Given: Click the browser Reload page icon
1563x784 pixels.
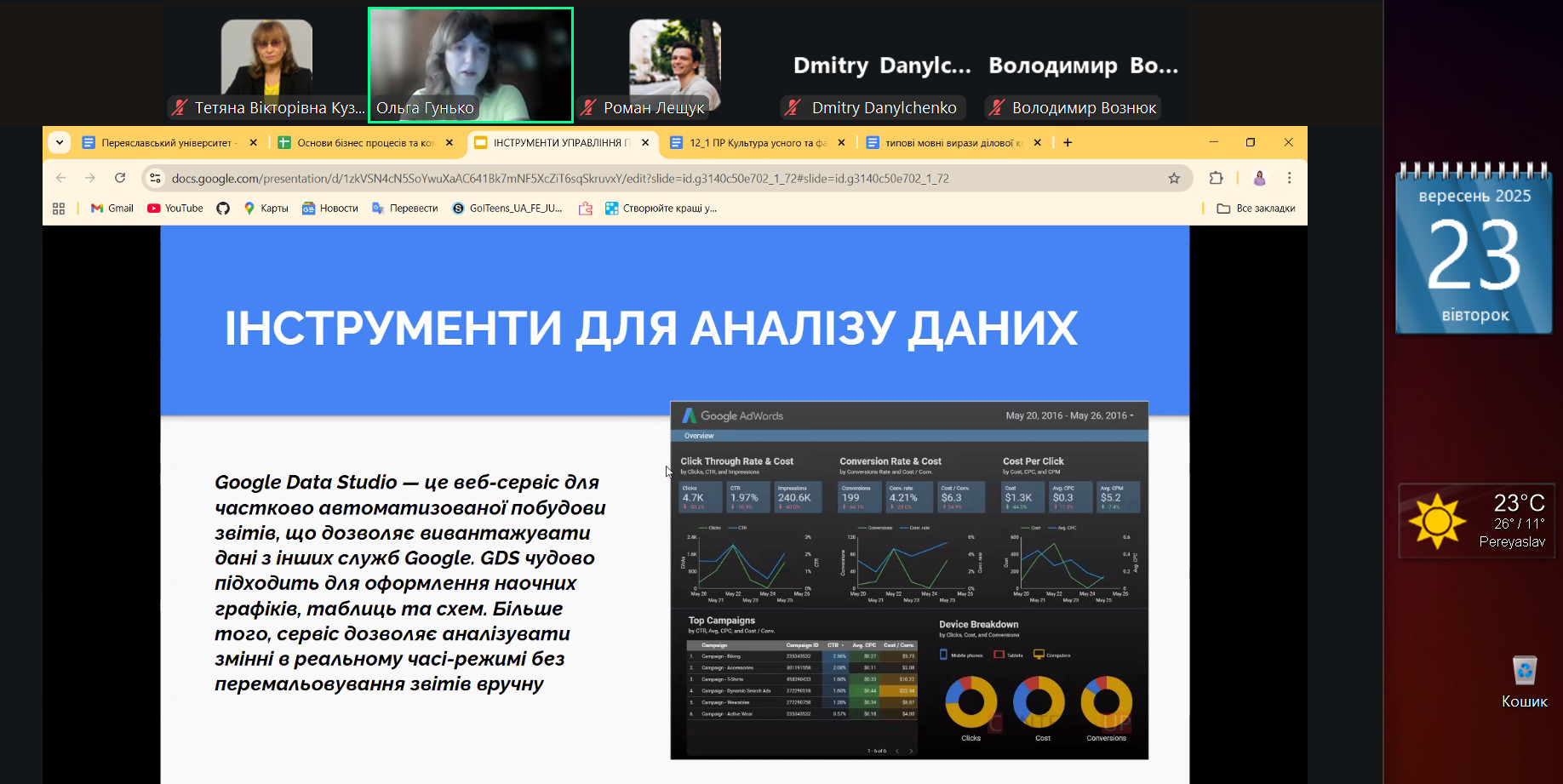Looking at the screenshot, I should click(120, 178).
